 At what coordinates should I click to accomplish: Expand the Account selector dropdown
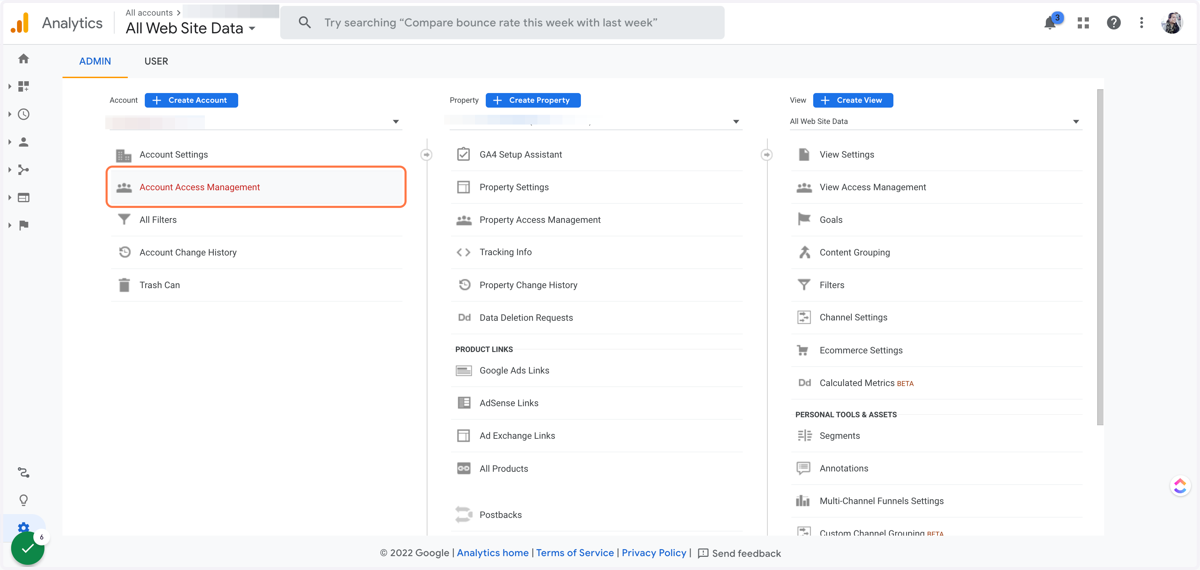tap(254, 122)
